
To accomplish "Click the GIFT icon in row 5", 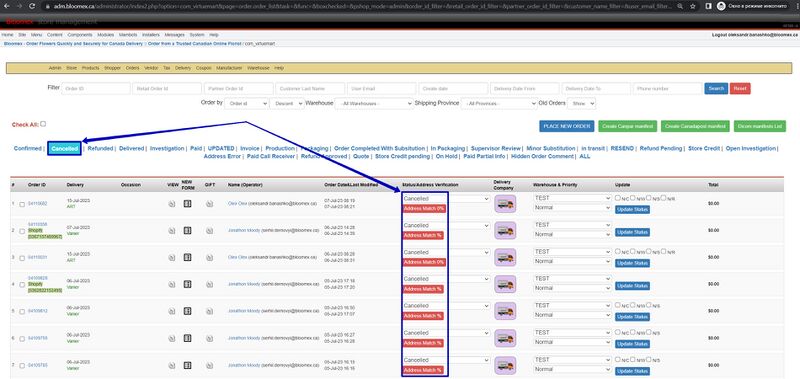I will pyautogui.click(x=210, y=311).
